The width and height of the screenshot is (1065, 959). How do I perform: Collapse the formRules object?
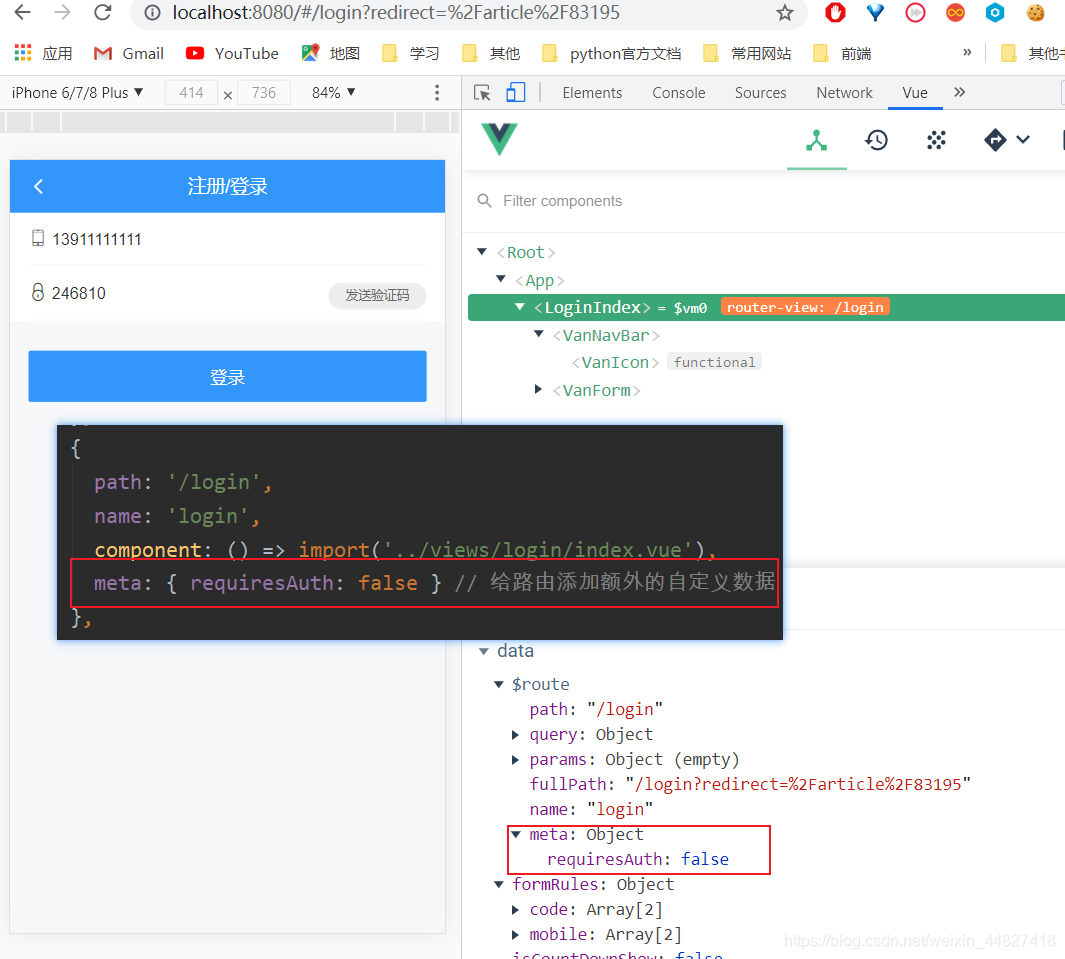click(499, 884)
